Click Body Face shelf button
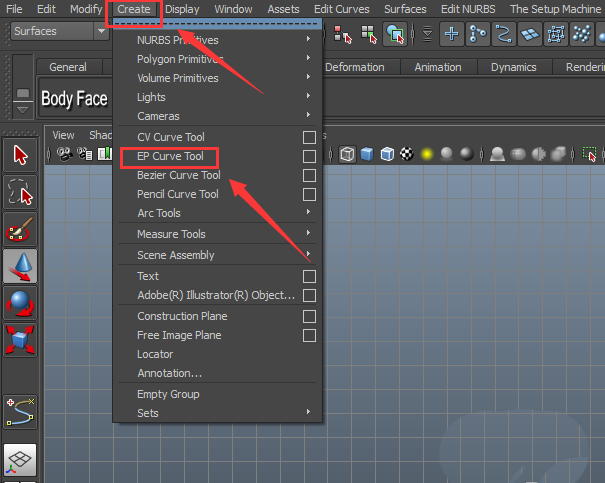Image resolution: width=605 pixels, height=483 pixels. [x=74, y=98]
